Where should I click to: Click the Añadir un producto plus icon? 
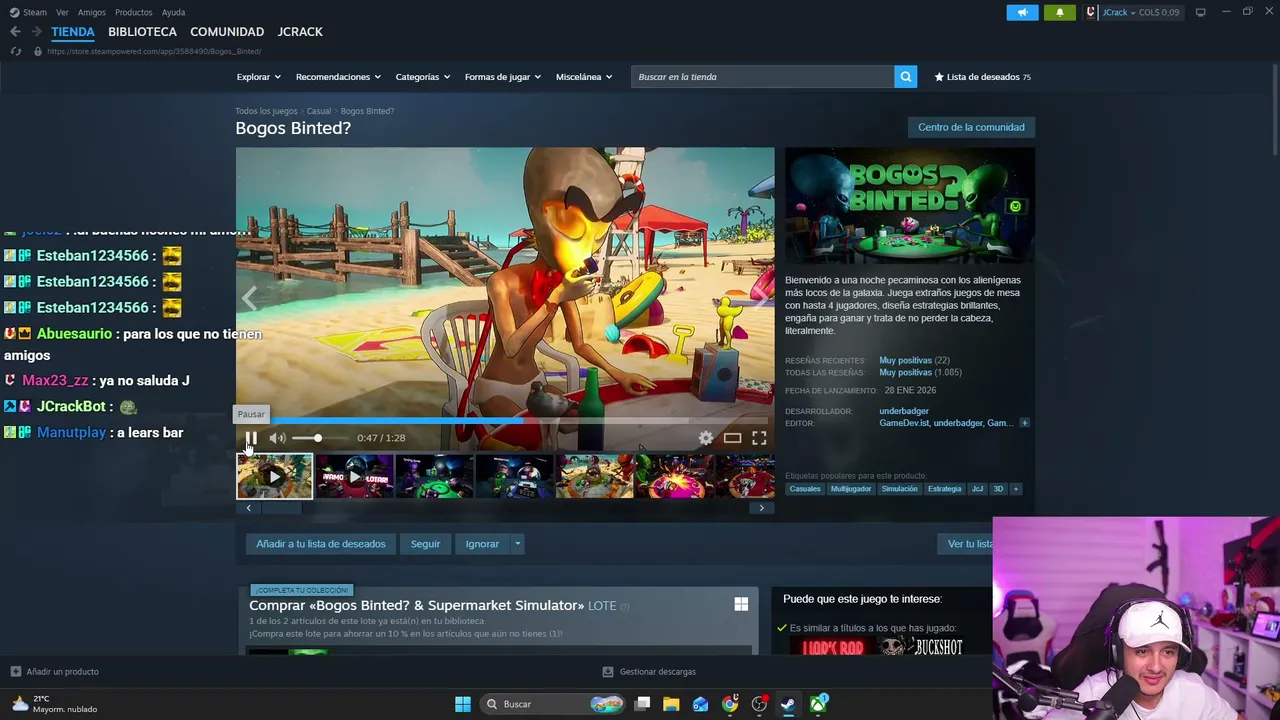15,672
